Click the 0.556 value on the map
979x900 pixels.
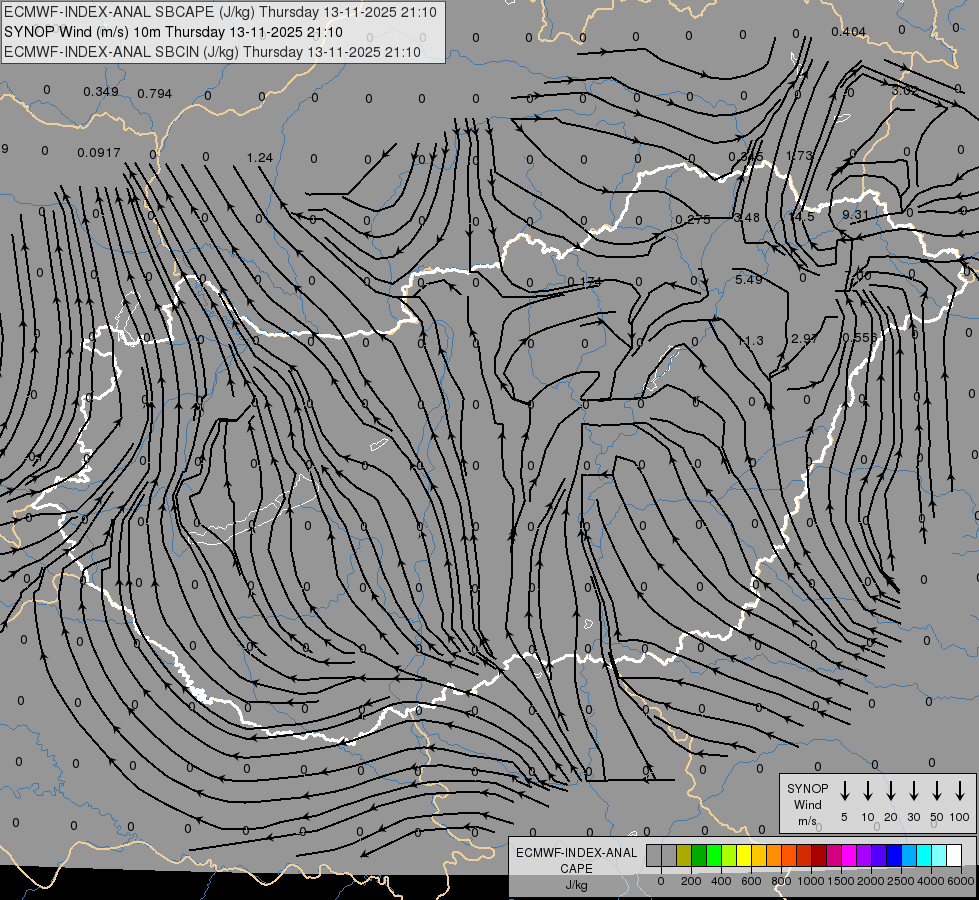(x=860, y=338)
